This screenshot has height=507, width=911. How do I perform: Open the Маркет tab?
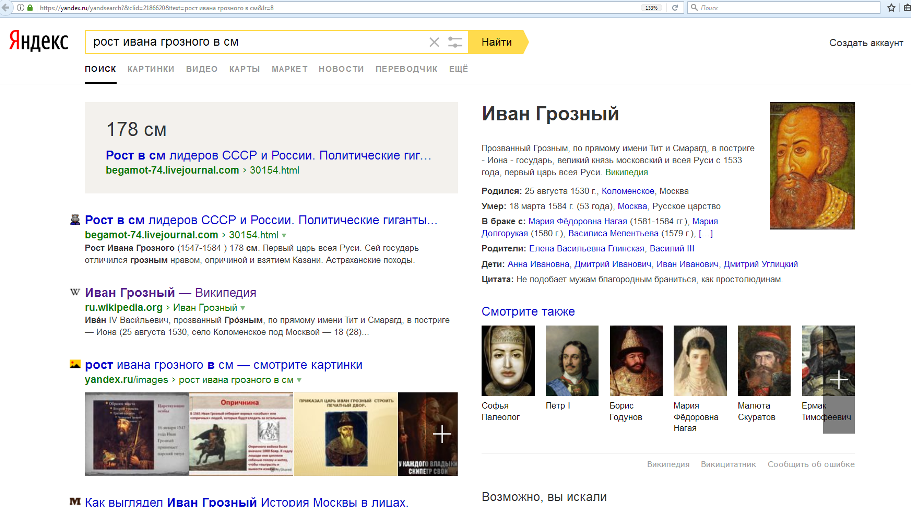click(289, 69)
